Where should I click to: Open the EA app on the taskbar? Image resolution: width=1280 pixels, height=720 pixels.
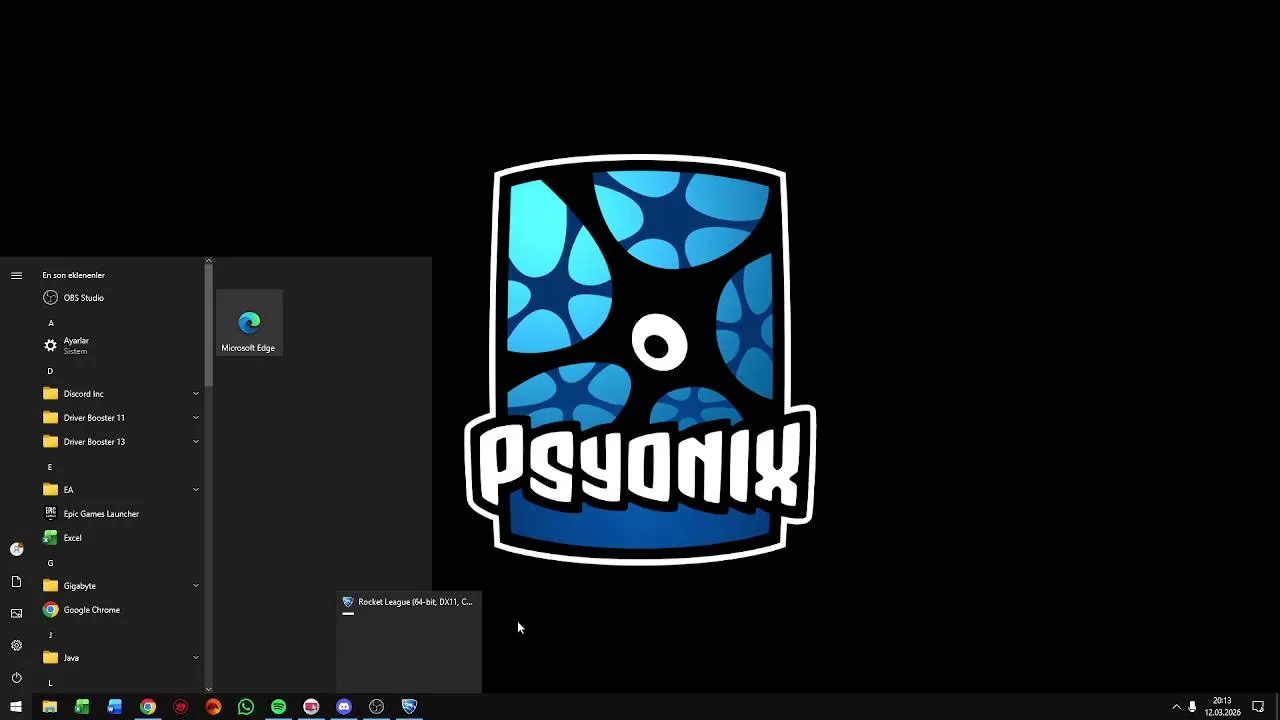pos(213,707)
